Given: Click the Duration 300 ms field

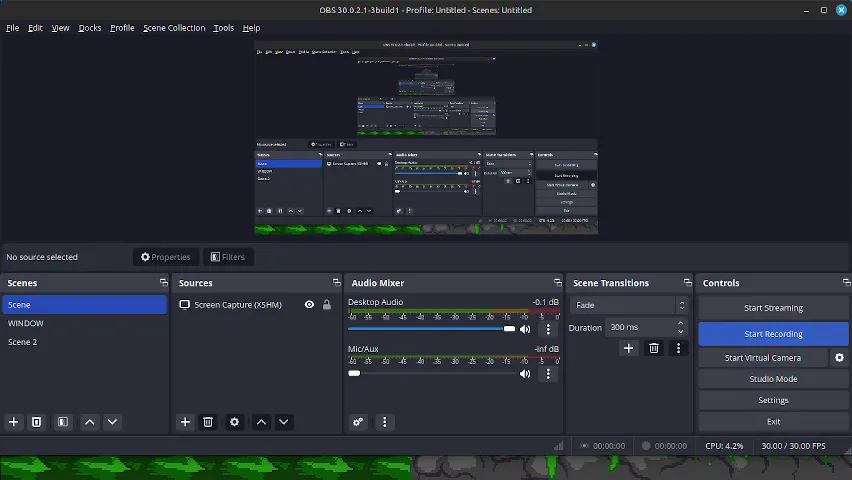Looking at the screenshot, I should tap(646, 327).
